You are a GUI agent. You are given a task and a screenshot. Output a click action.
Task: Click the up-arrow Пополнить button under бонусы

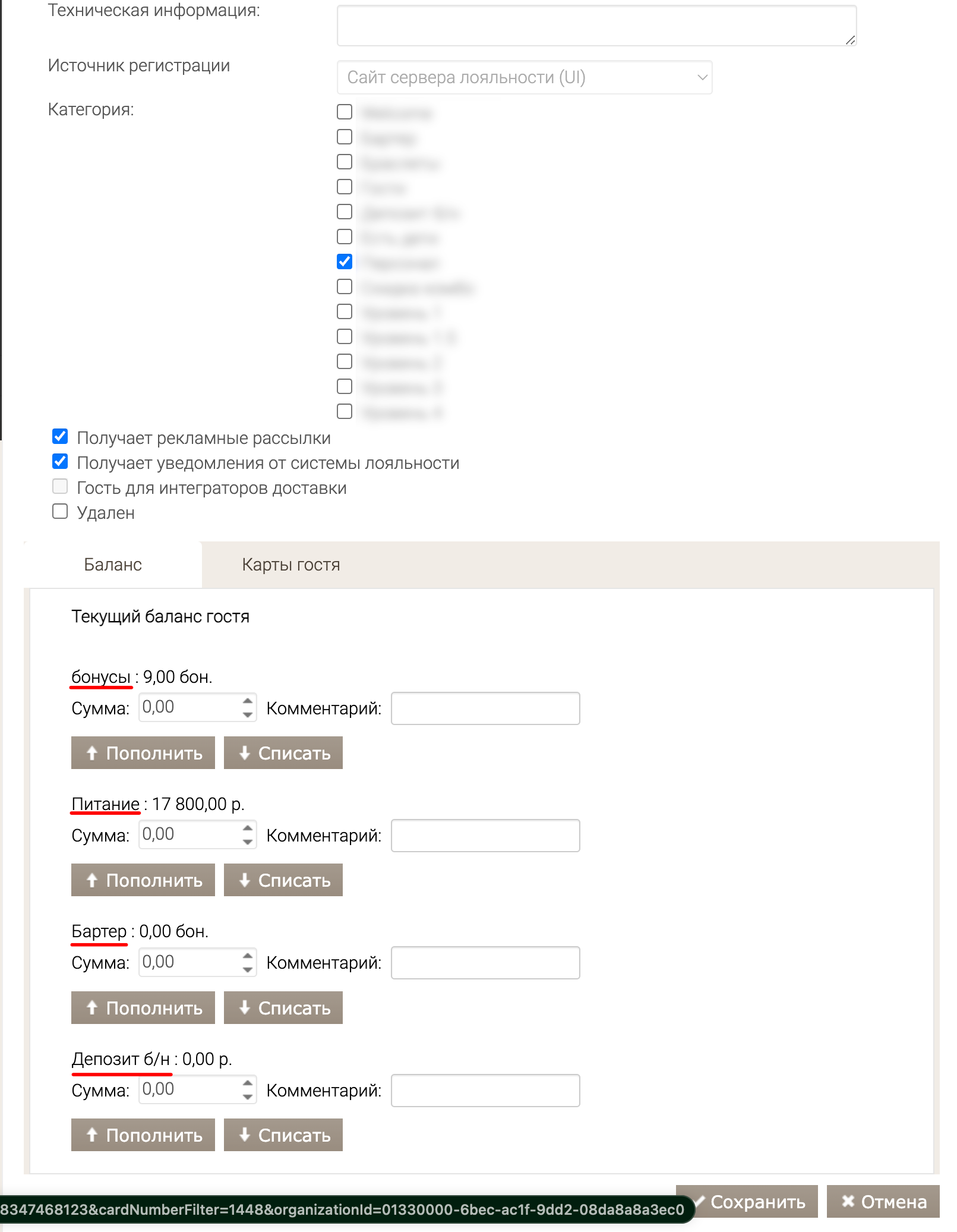click(x=143, y=752)
